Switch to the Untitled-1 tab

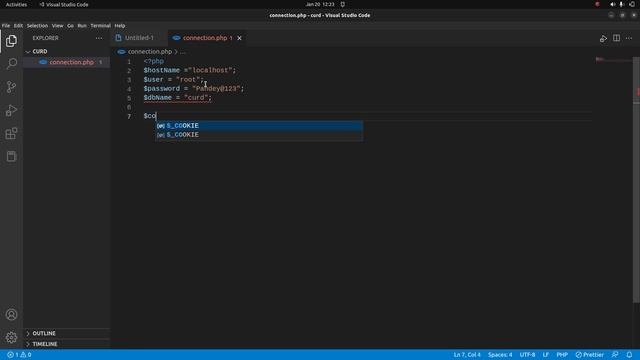click(x=139, y=38)
